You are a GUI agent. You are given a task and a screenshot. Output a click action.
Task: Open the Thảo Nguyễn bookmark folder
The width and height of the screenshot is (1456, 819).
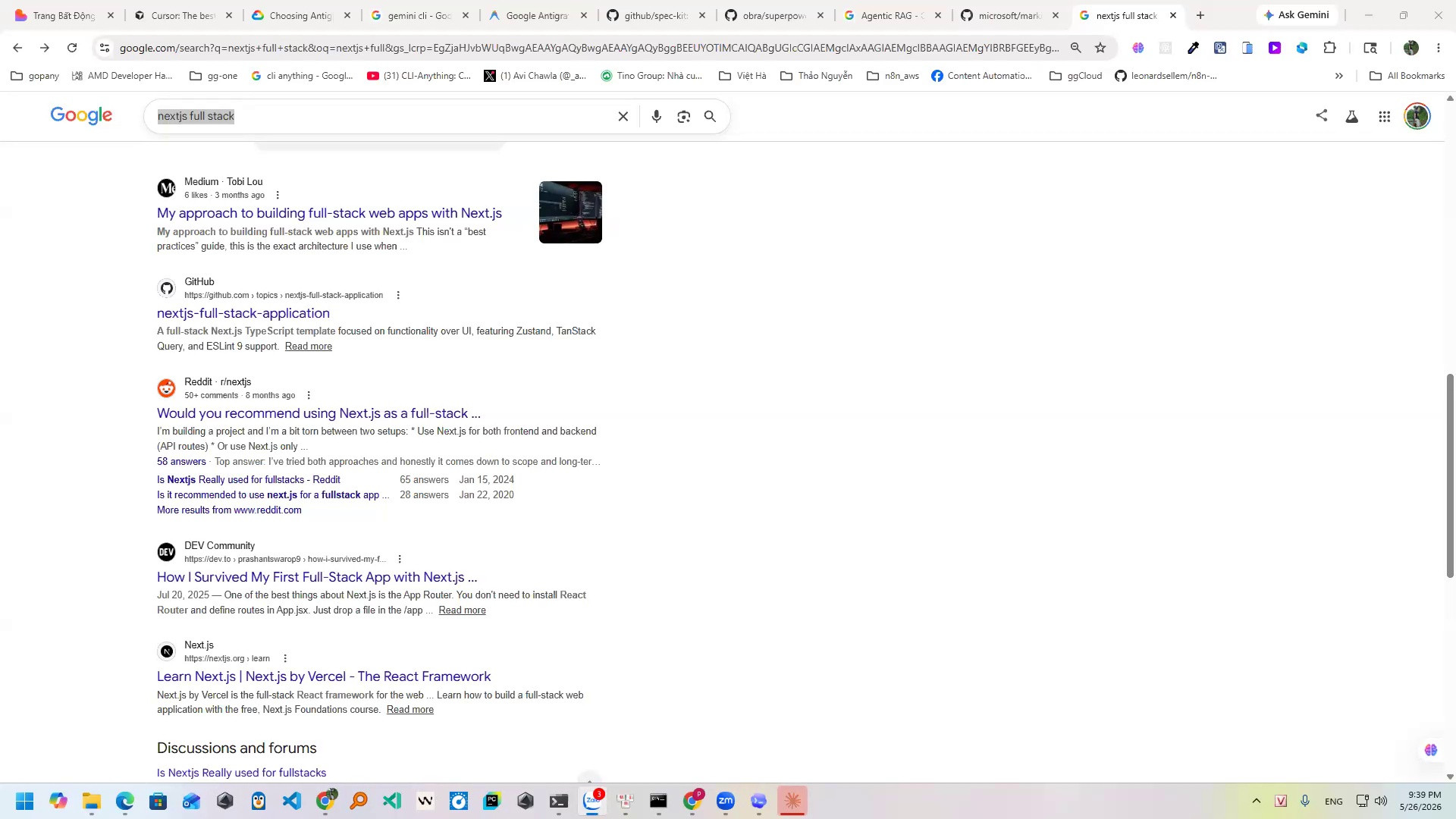pos(817,76)
